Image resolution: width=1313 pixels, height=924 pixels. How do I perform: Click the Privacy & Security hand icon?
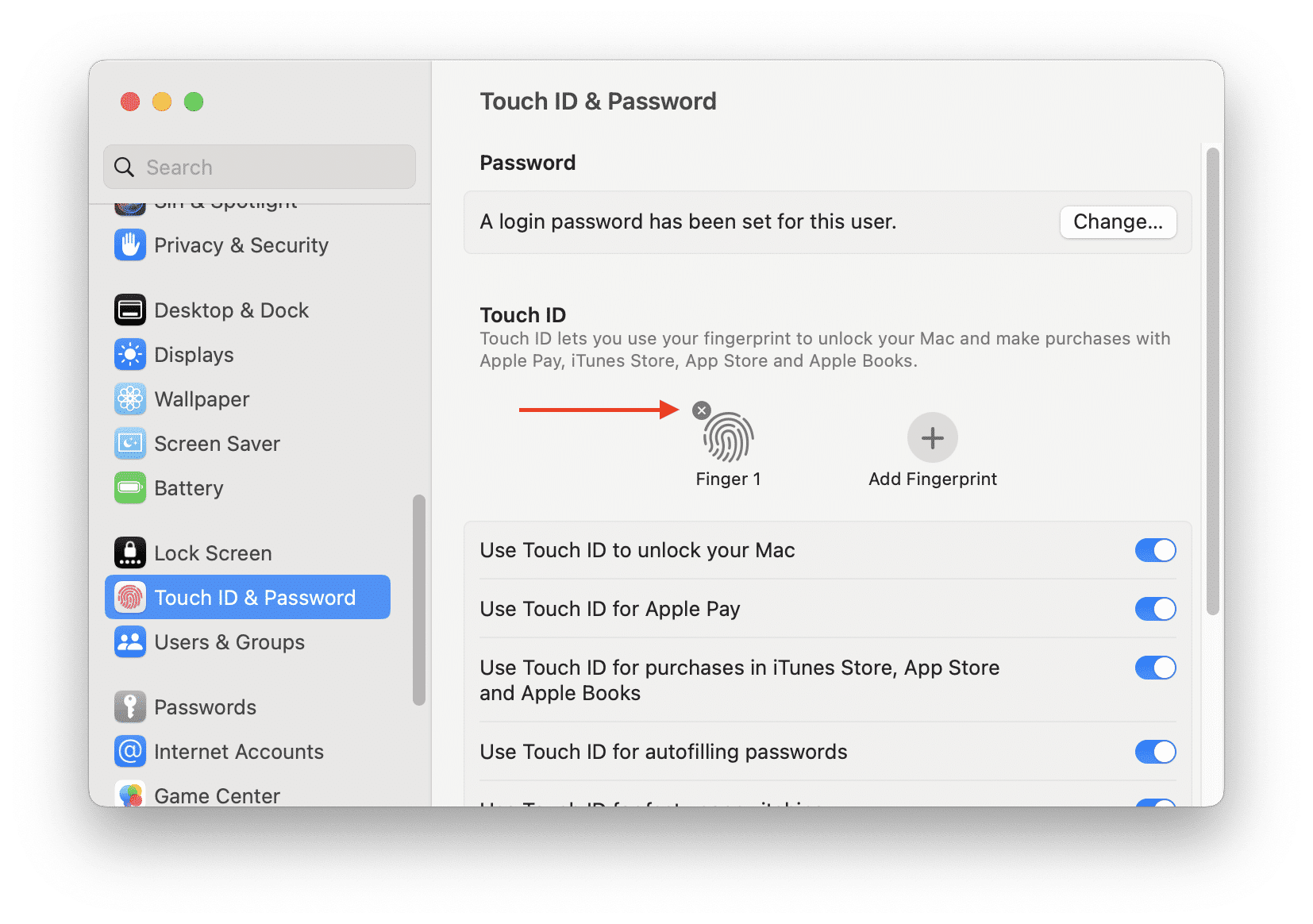[130, 245]
